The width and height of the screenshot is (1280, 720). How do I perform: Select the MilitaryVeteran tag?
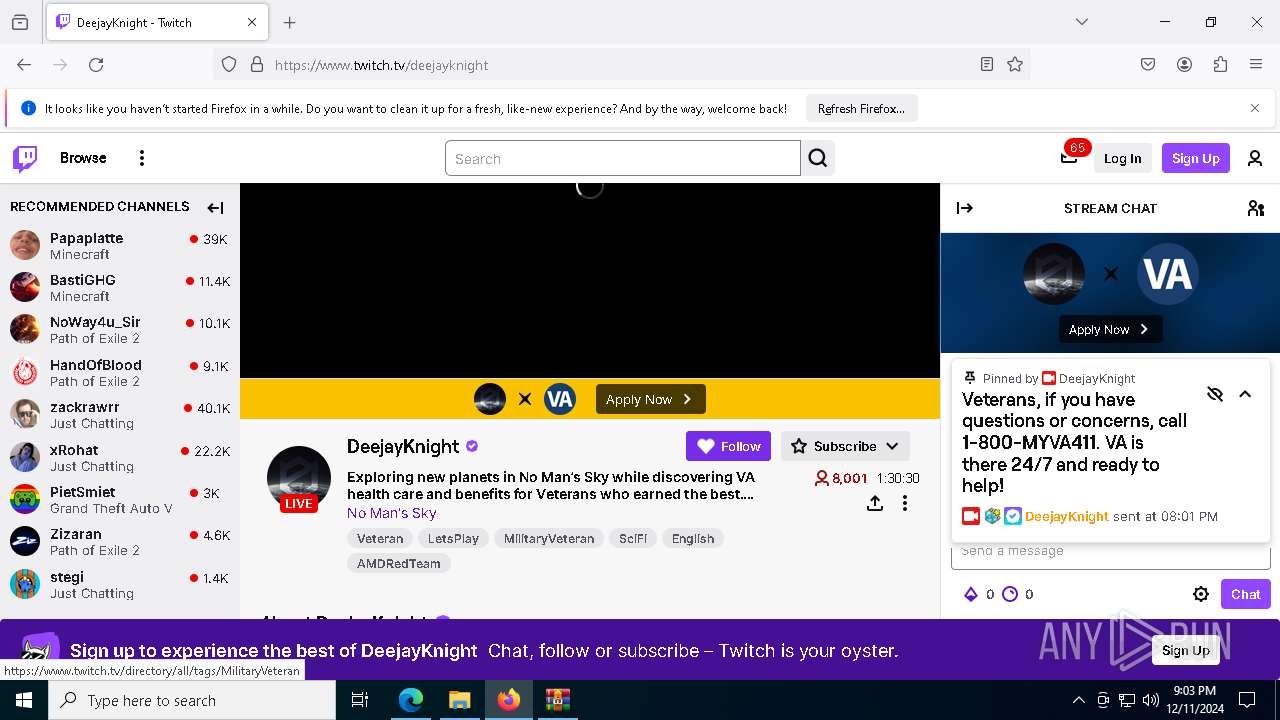coord(549,538)
